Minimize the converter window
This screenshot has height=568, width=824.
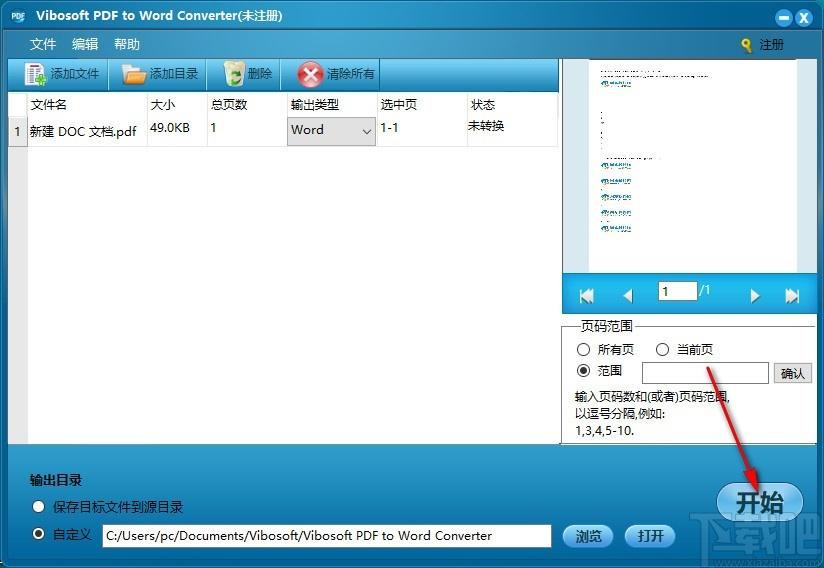(783, 18)
